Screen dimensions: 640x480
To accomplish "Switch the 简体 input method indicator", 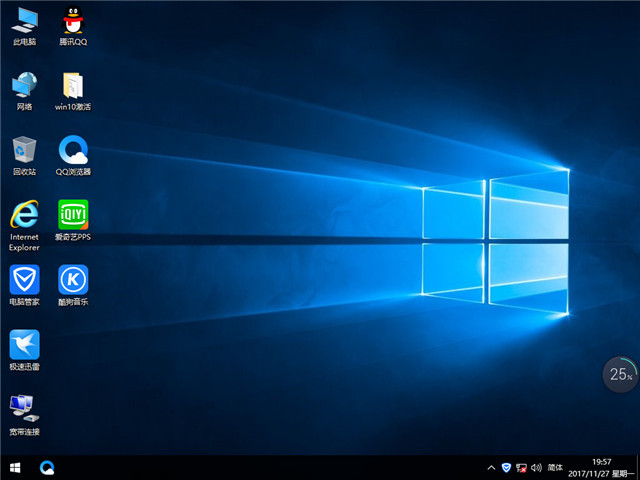I will click(x=556, y=467).
